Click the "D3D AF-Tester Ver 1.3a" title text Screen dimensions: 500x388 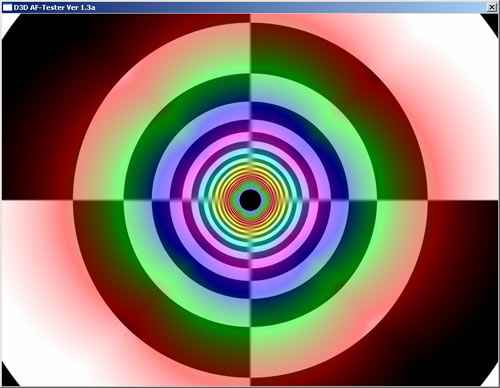(x=54, y=7)
